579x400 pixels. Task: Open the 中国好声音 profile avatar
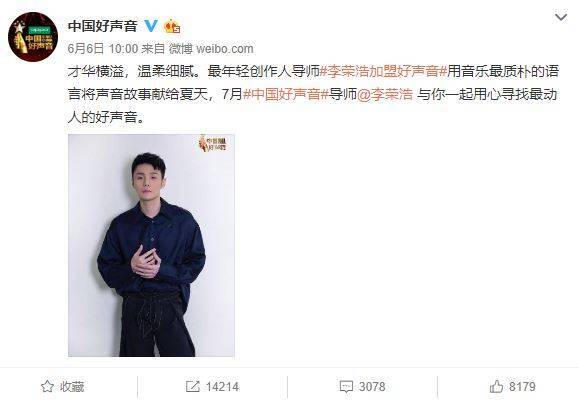tap(33, 37)
